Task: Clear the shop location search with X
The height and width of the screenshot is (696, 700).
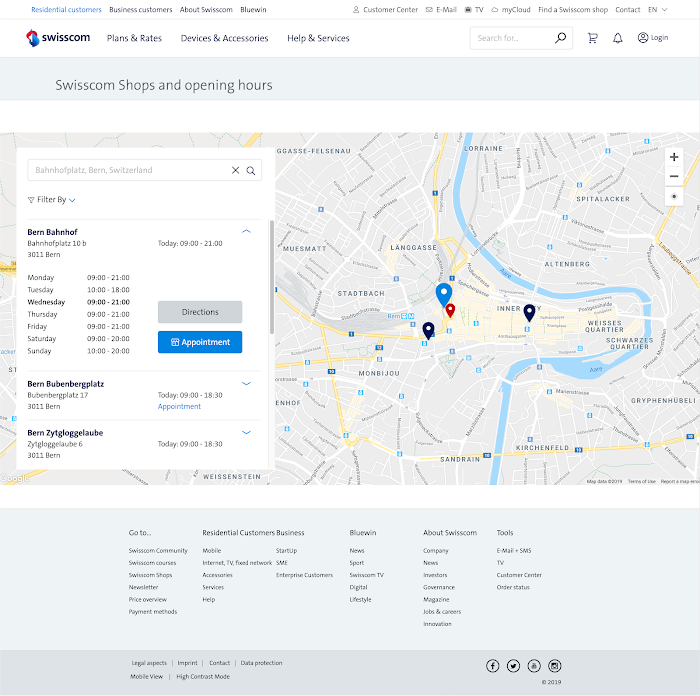Action: (x=235, y=170)
